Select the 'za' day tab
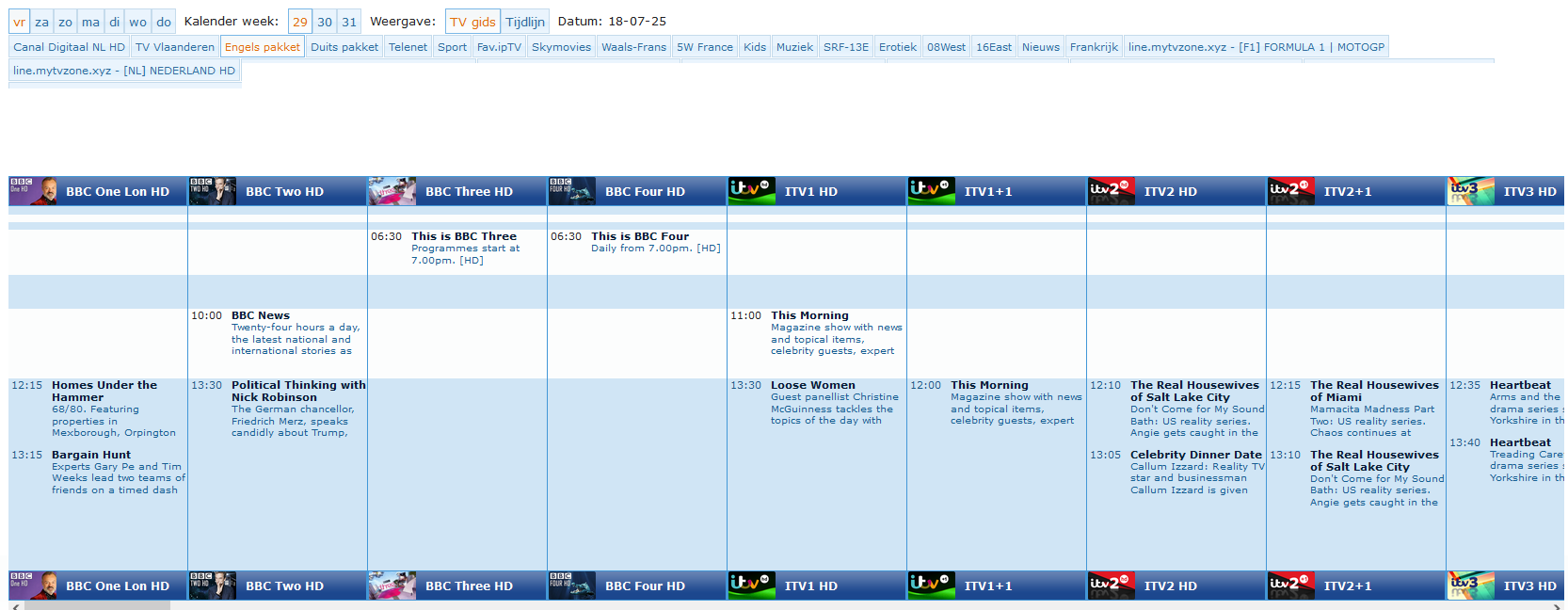 (x=41, y=22)
